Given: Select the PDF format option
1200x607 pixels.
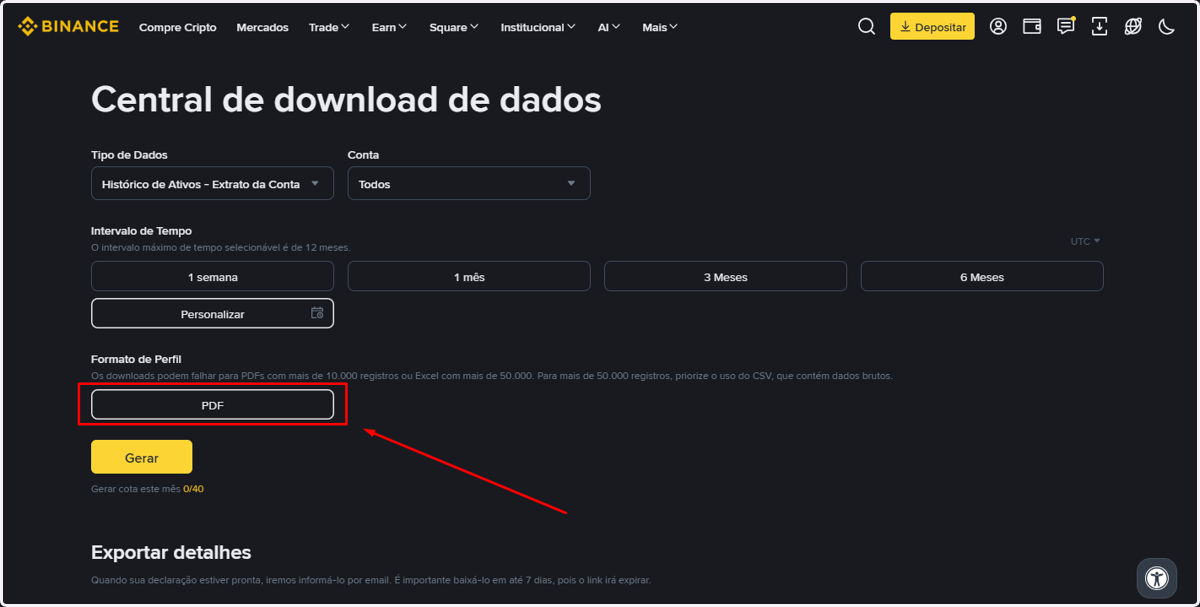Looking at the screenshot, I should pos(212,405).
